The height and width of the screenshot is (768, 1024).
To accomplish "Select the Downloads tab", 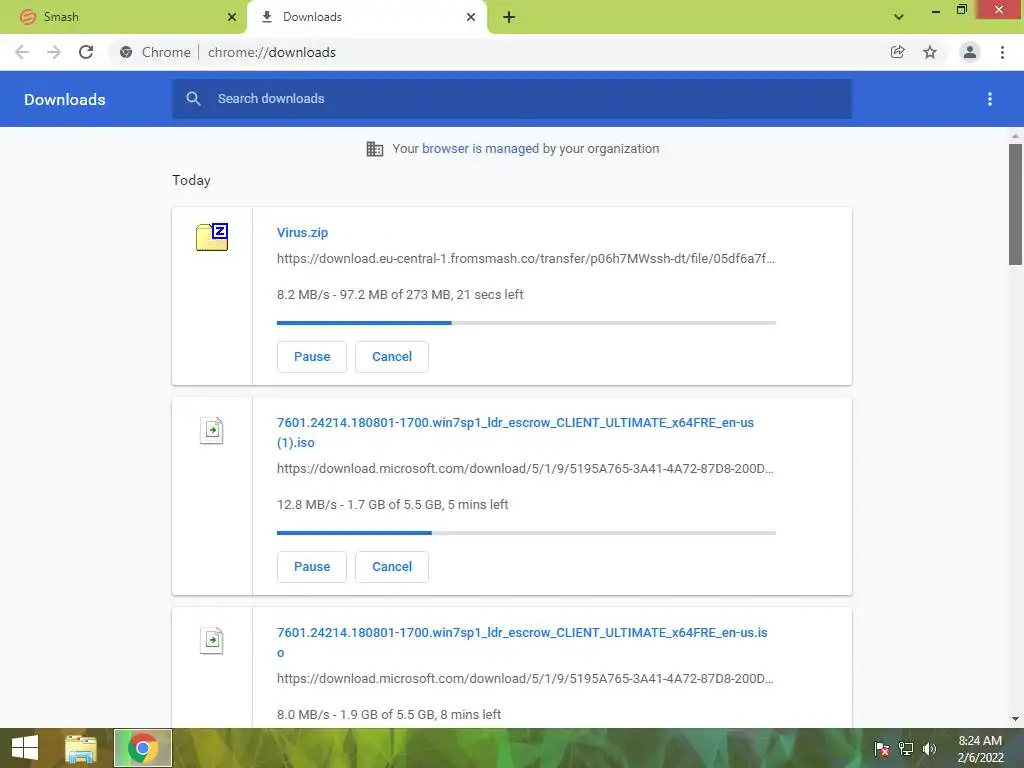I will click(x=366, y=17).
